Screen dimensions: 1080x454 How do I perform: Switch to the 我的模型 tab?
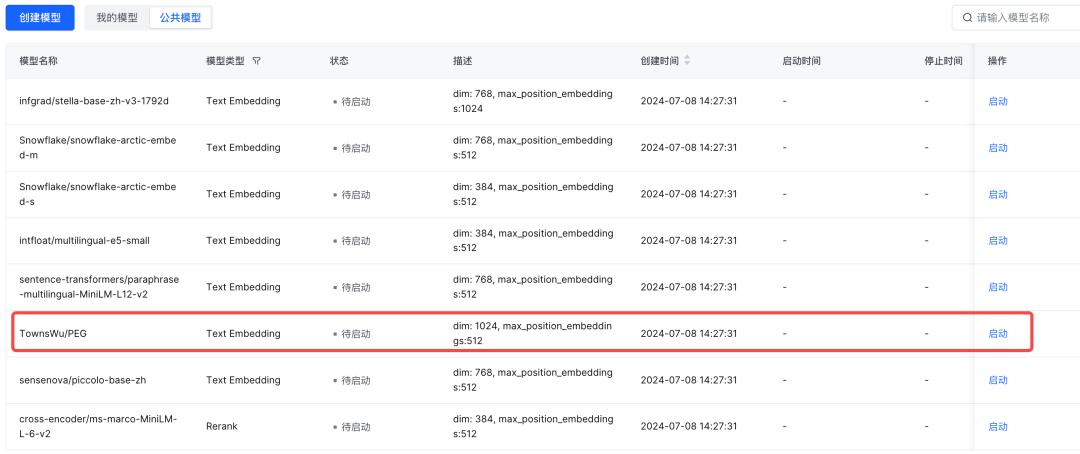(117, 17)
